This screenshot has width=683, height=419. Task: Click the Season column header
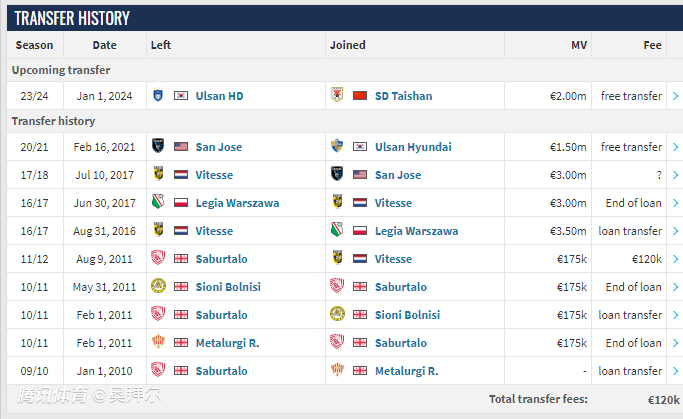pyautogui.click(x=34, y=45)
